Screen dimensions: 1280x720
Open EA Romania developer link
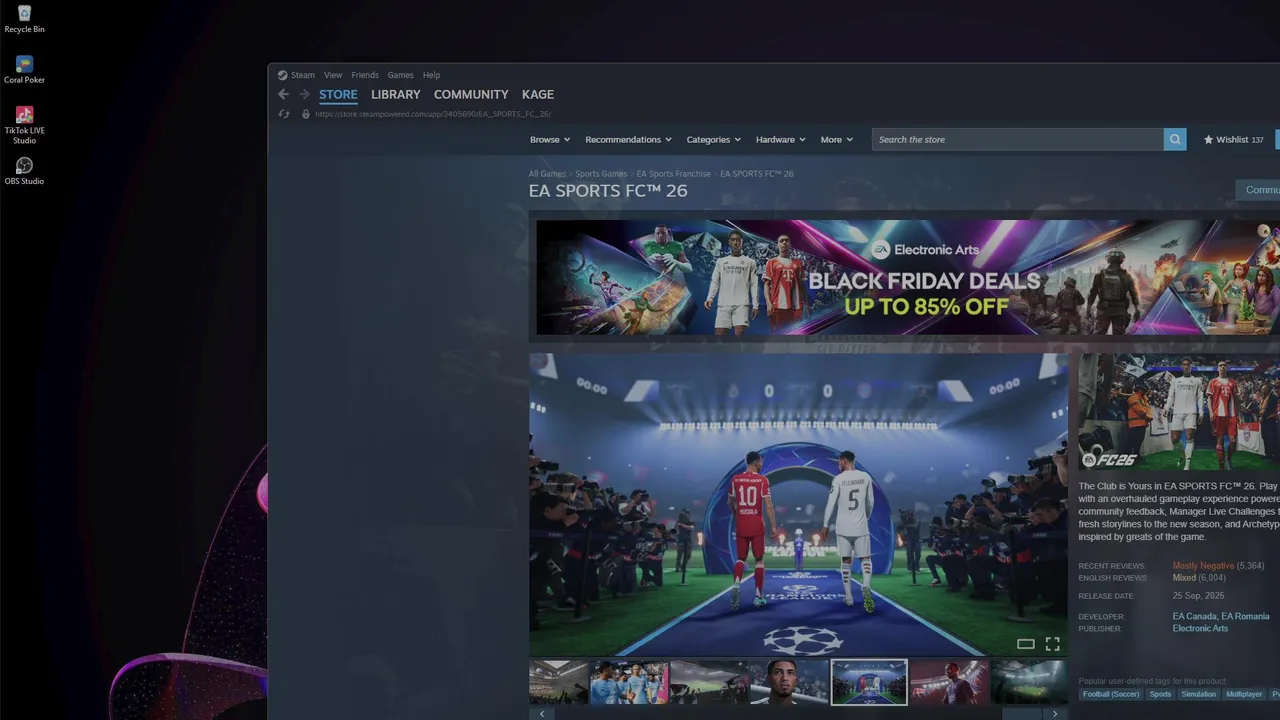point(1245,617)
